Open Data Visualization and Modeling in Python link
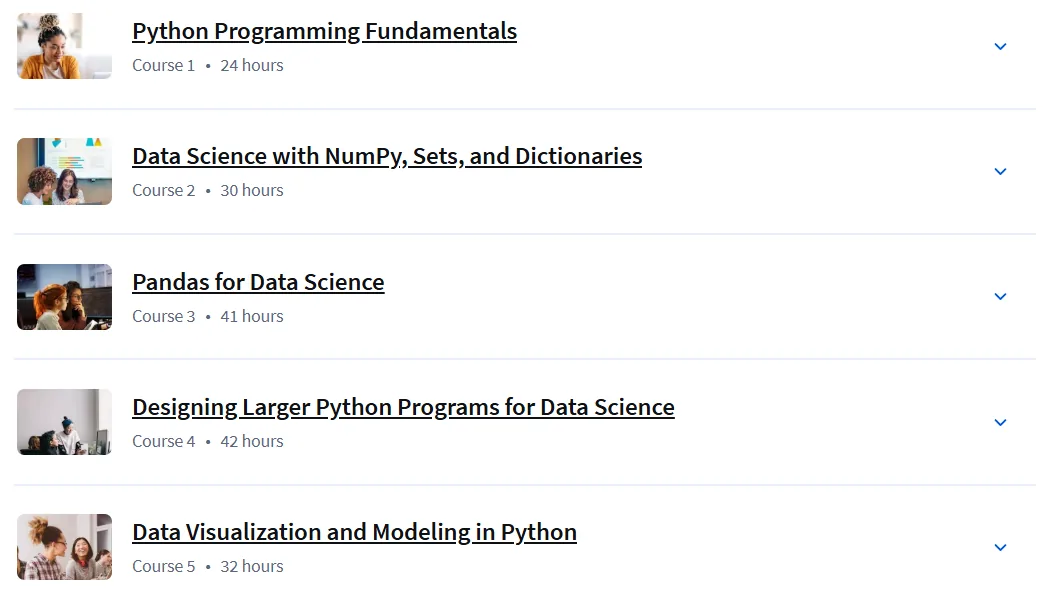The image size is (1043, 592). (355, 532)
